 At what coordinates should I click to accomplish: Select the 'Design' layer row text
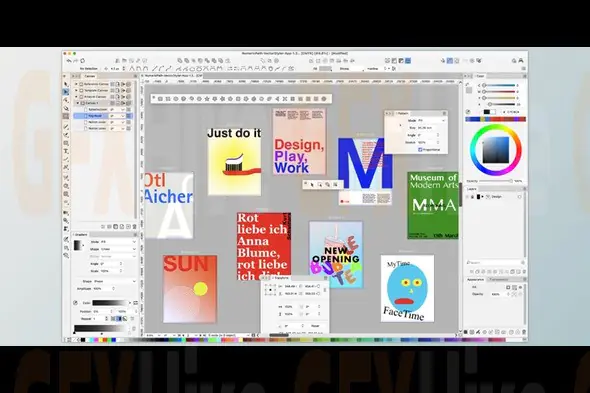(x=496, y=196)
